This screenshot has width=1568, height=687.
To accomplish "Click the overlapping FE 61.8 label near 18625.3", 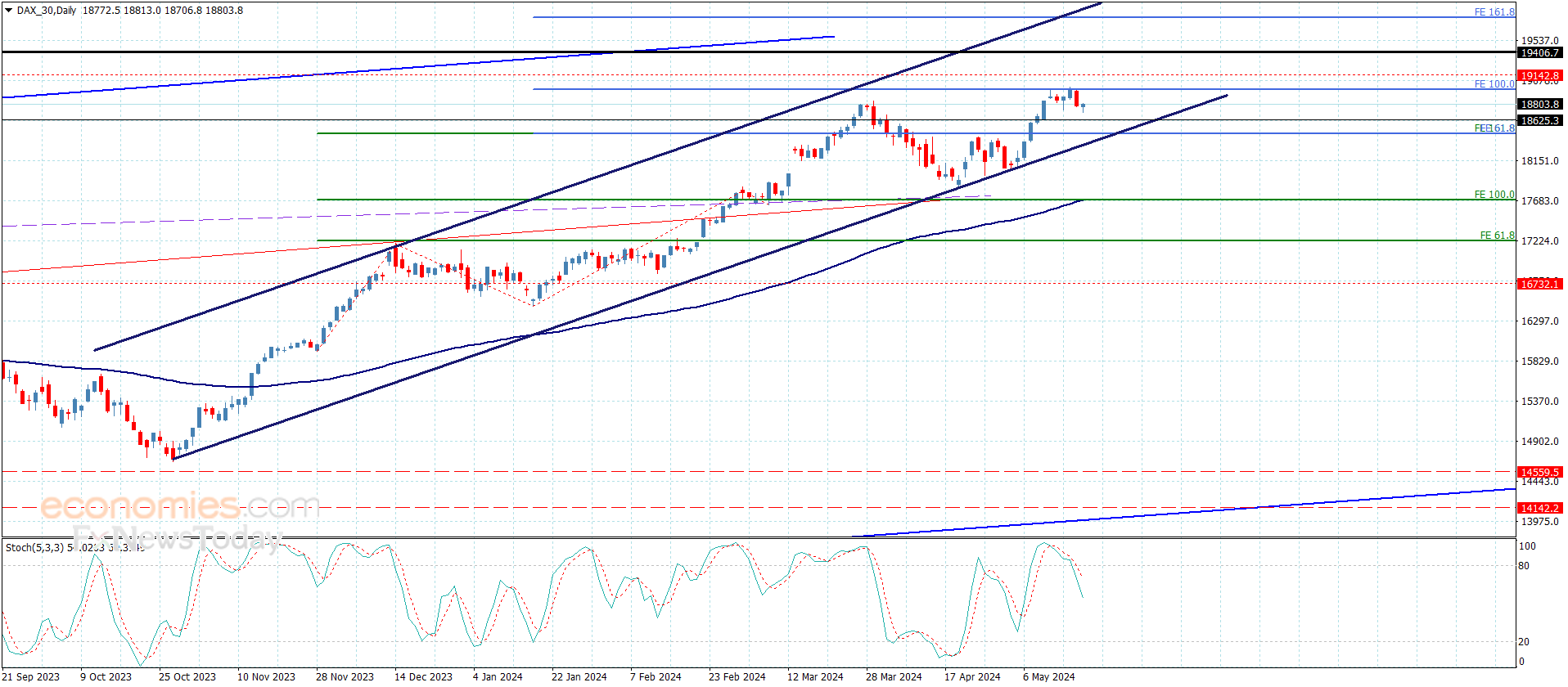I will pos(1494,128).
